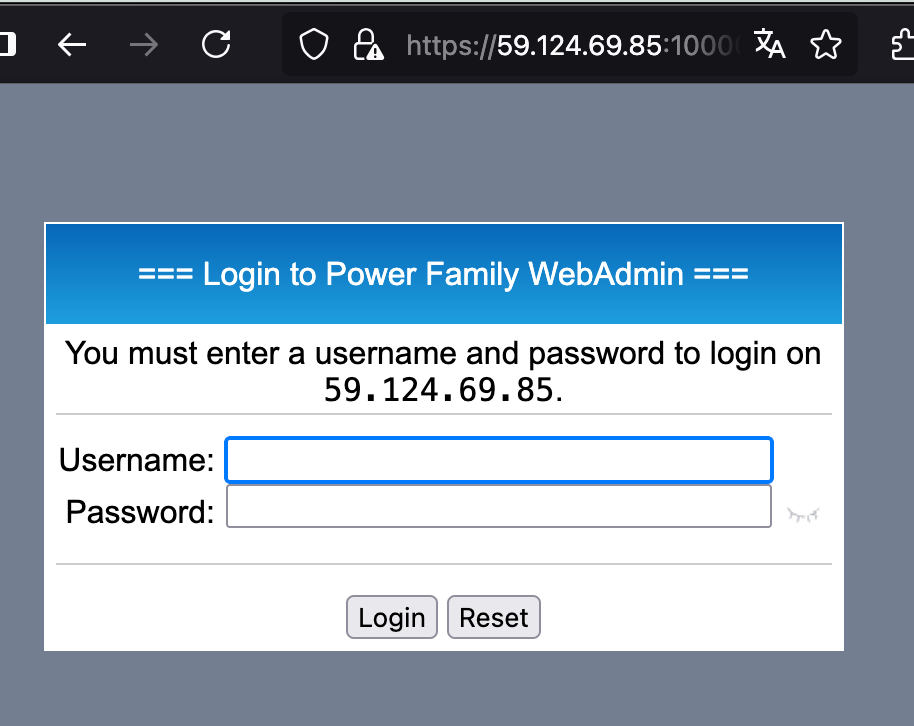Click the "Password:" label
Screen dimensions: 914x726
tap(140, 512)
